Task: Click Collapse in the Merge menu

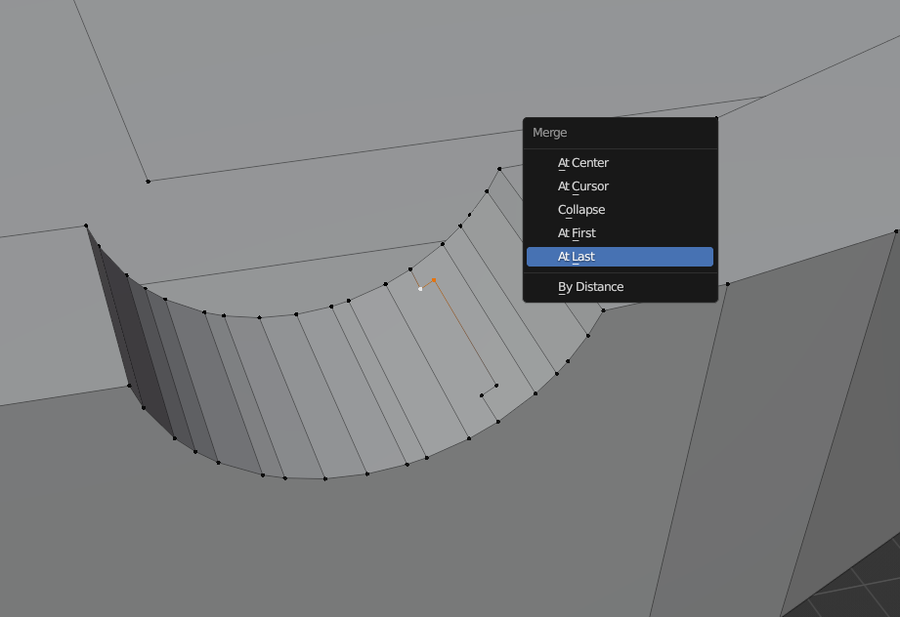Action: pyautogui.click(x=581, y=210)
